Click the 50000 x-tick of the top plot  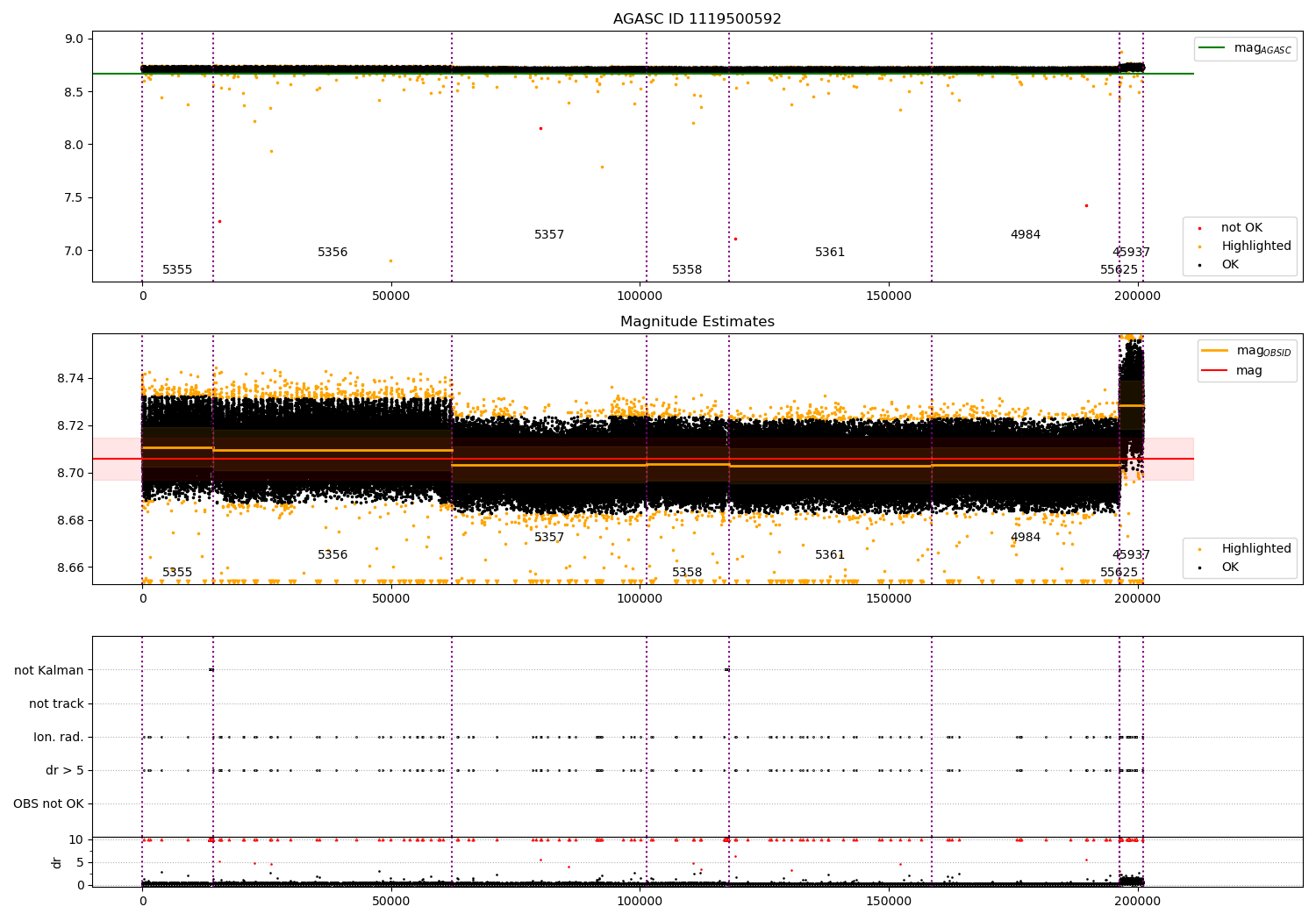(x=391, y=296)
